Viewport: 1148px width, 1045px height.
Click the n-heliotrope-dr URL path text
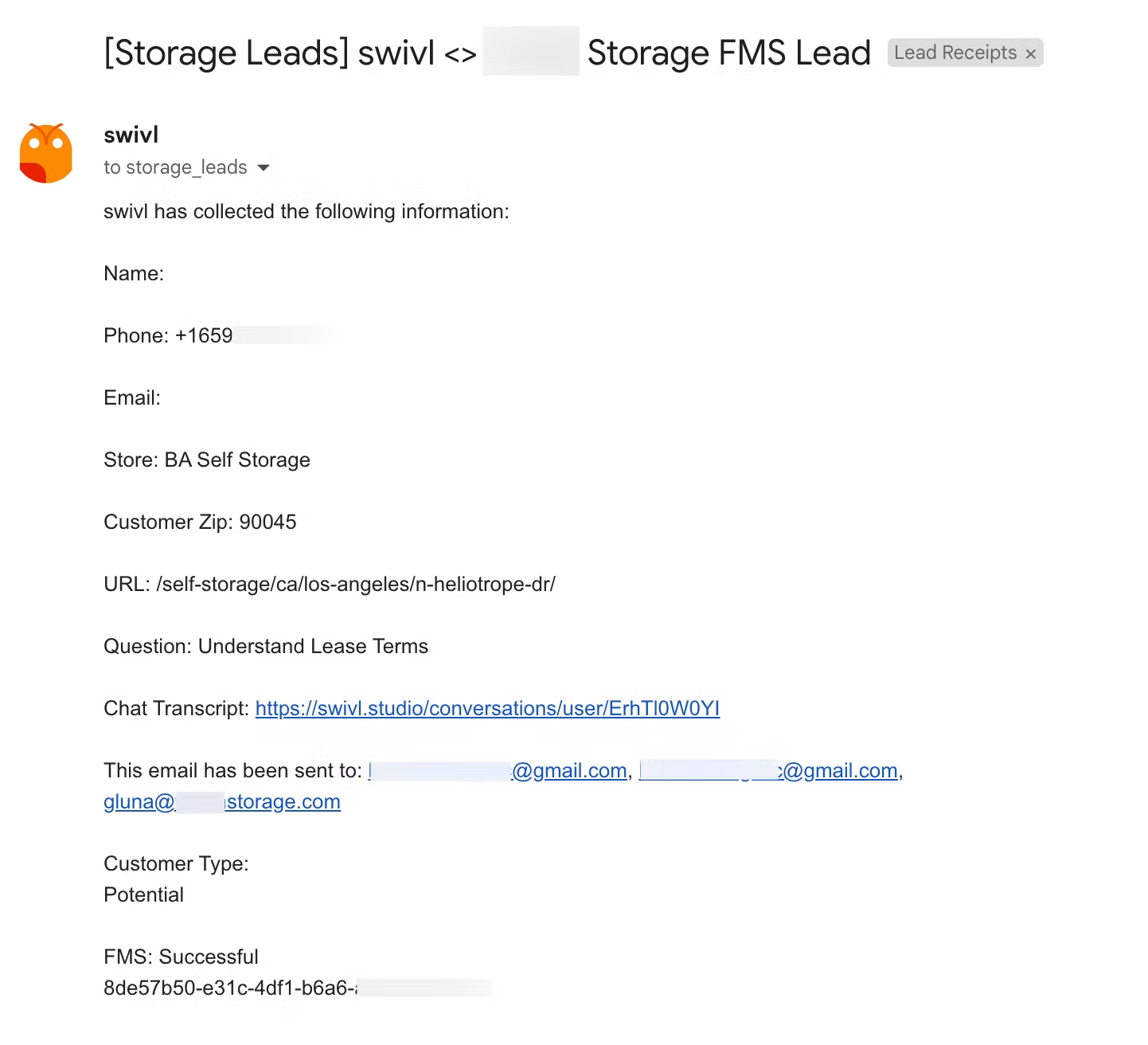356,584
